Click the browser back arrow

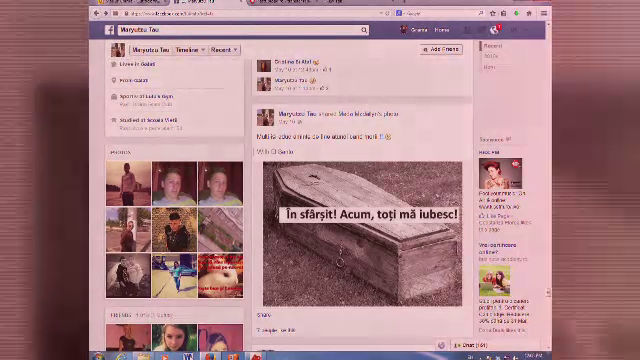click(96, 13)
